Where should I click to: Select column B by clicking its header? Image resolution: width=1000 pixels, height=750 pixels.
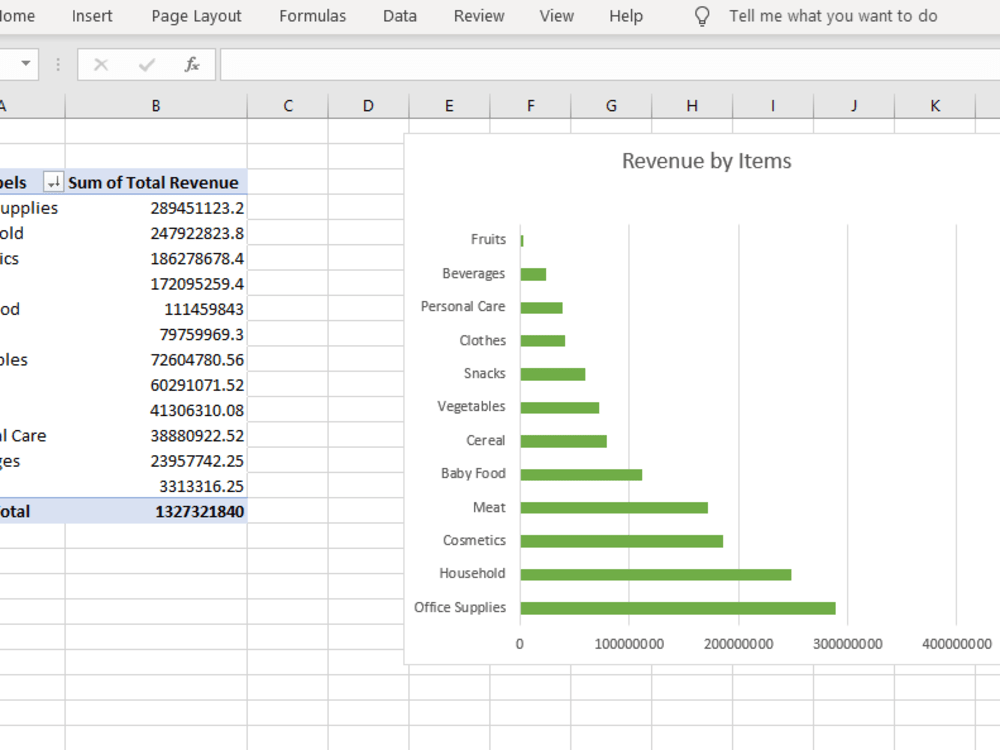click(x=155, y=104)
